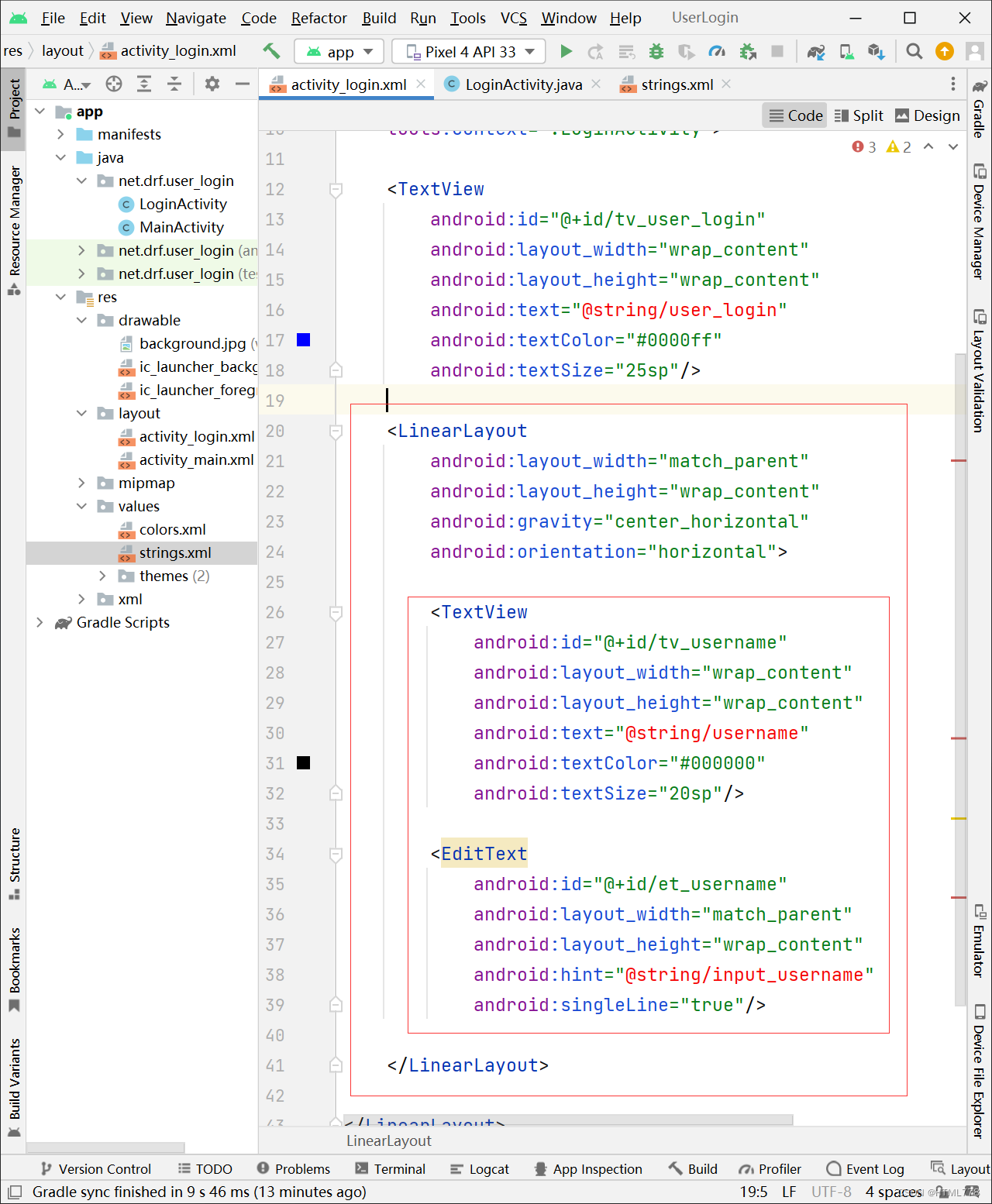992x1204 pixels.
Task: Expand the manifests folder
Action: pos(60,134)
